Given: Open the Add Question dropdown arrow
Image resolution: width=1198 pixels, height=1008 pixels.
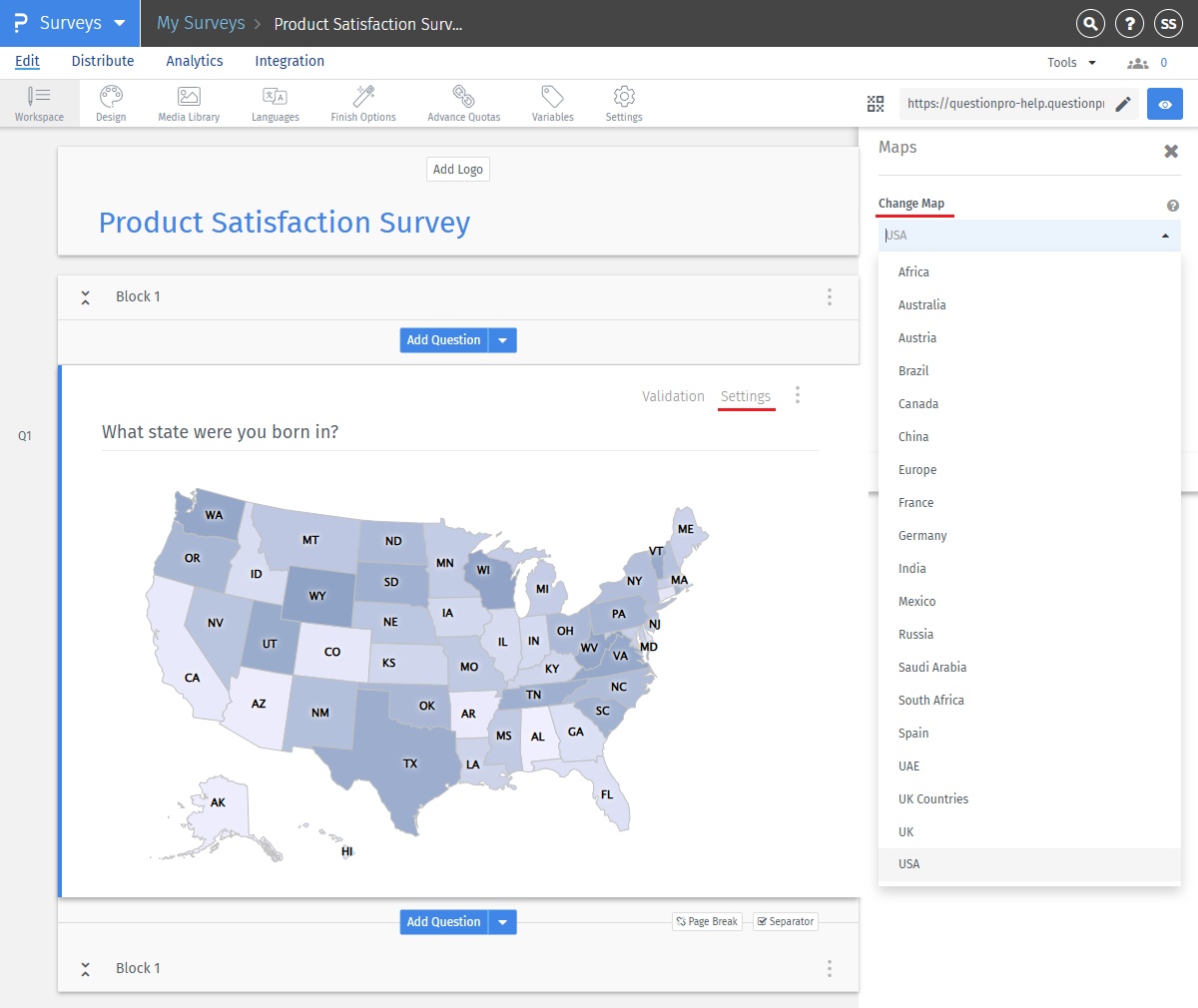Looking at the screenshot, I should [x=503, y=339].
